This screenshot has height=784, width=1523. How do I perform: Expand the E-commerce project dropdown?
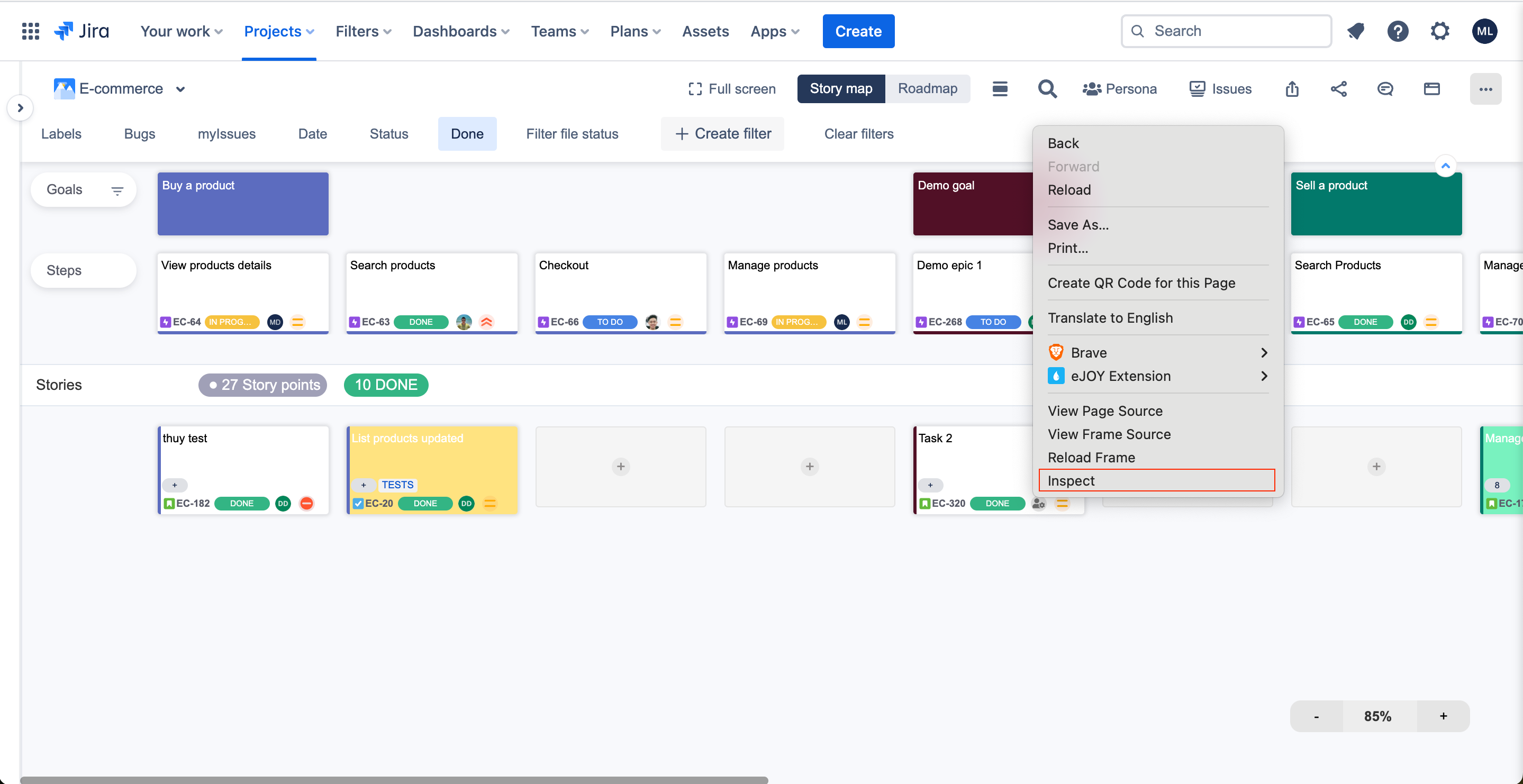180,89
